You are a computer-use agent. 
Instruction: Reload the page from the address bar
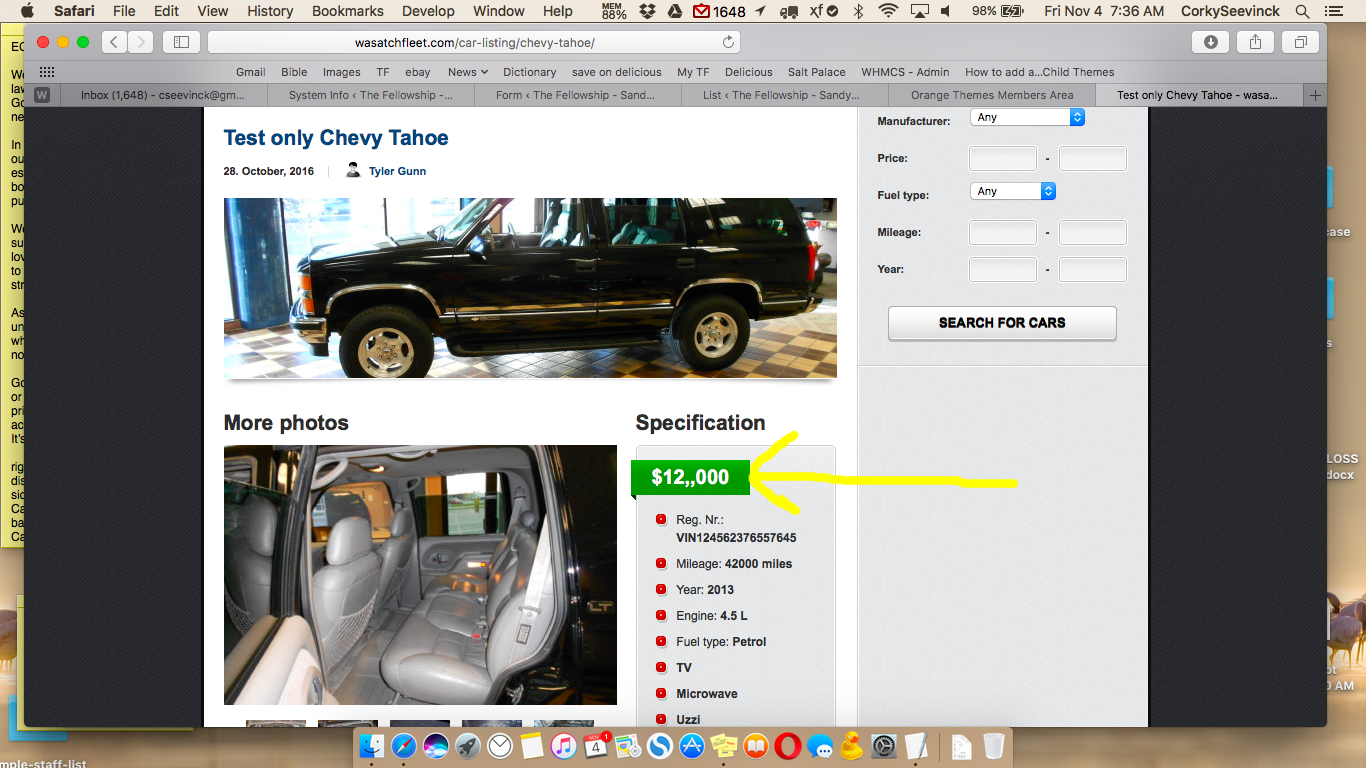coord(729,42)
